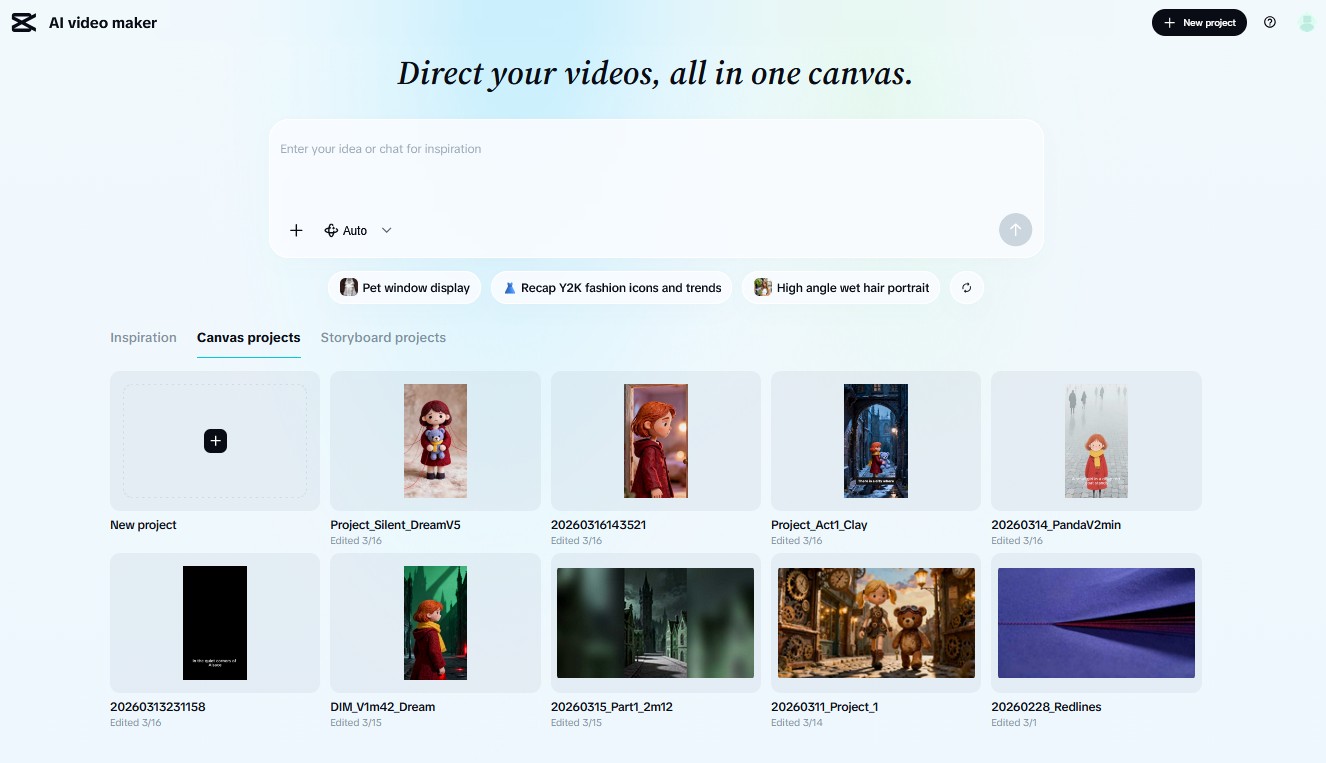Open the user profile avatar
The height and width of the screenshot is (763, 1326).
coord(1306,22)
